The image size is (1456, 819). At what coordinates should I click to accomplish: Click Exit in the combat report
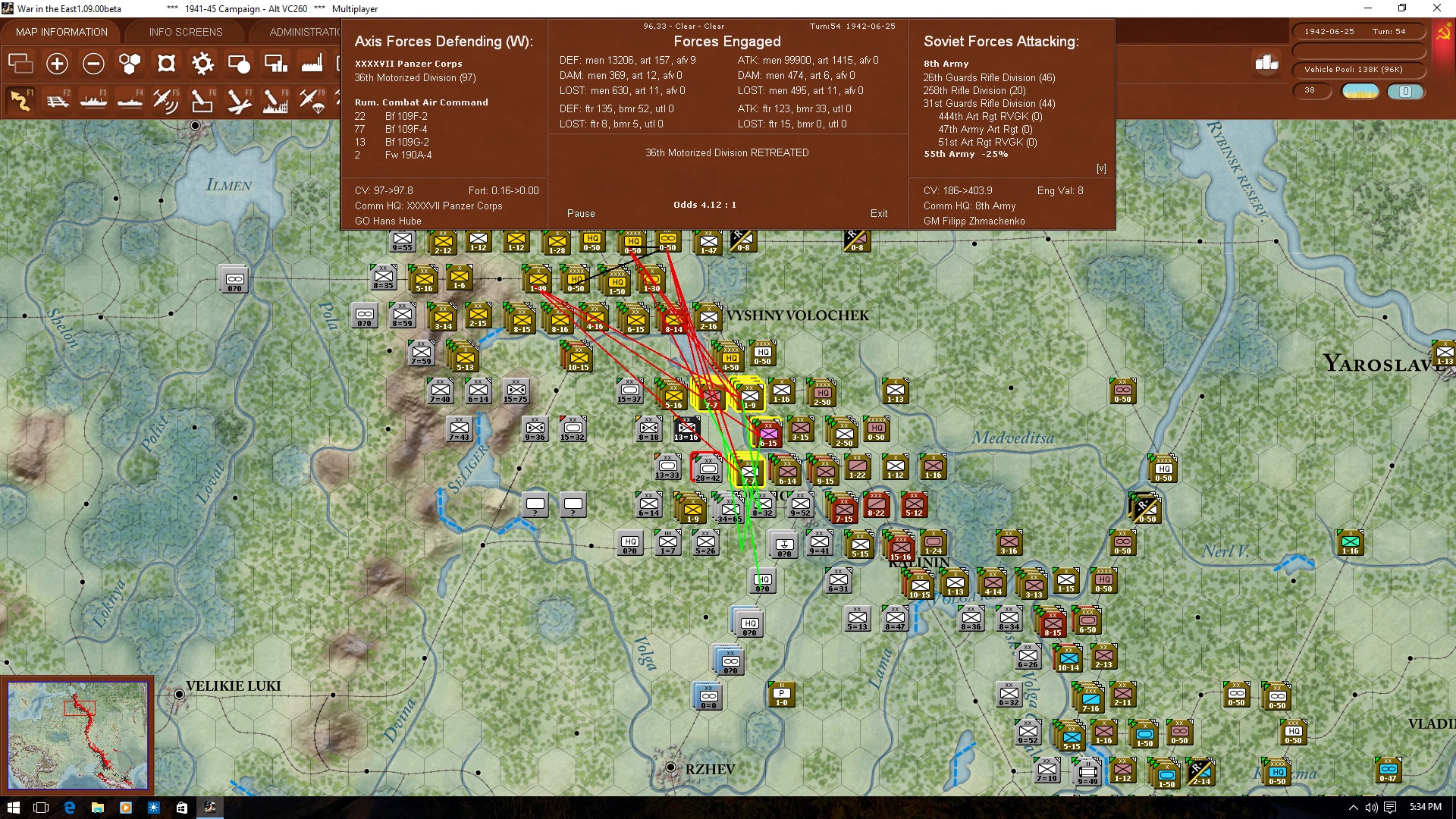(879, 213)
